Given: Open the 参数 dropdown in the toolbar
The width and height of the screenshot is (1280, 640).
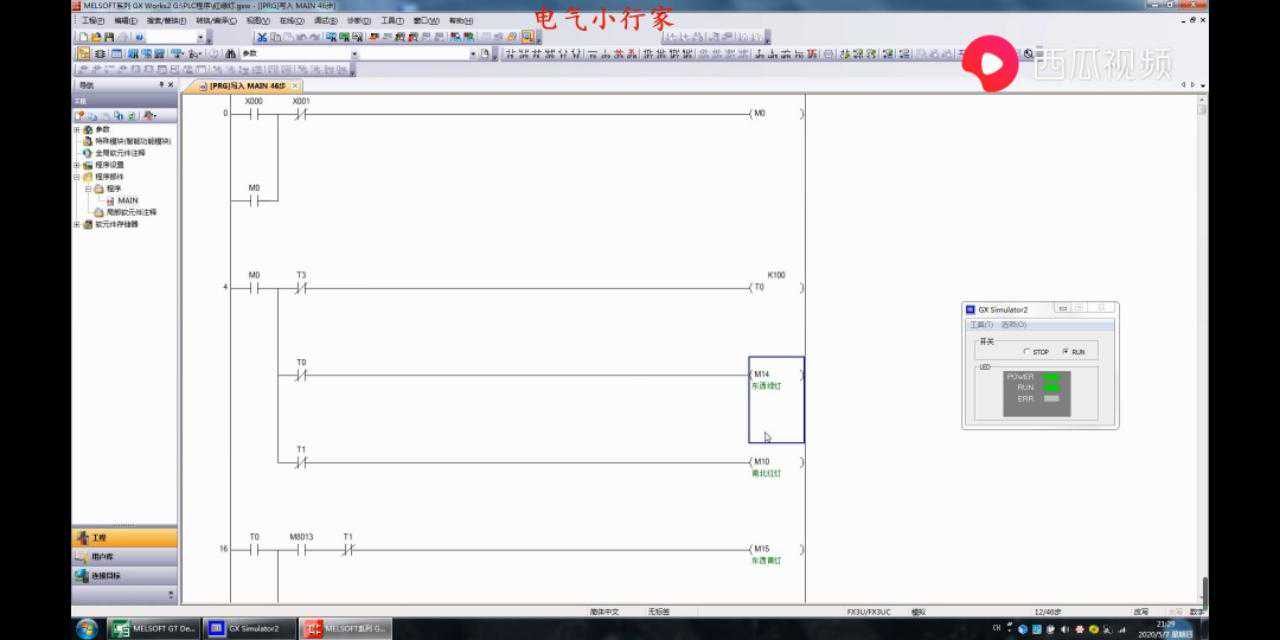Looking at the screenshot, I should coord(354,54).
